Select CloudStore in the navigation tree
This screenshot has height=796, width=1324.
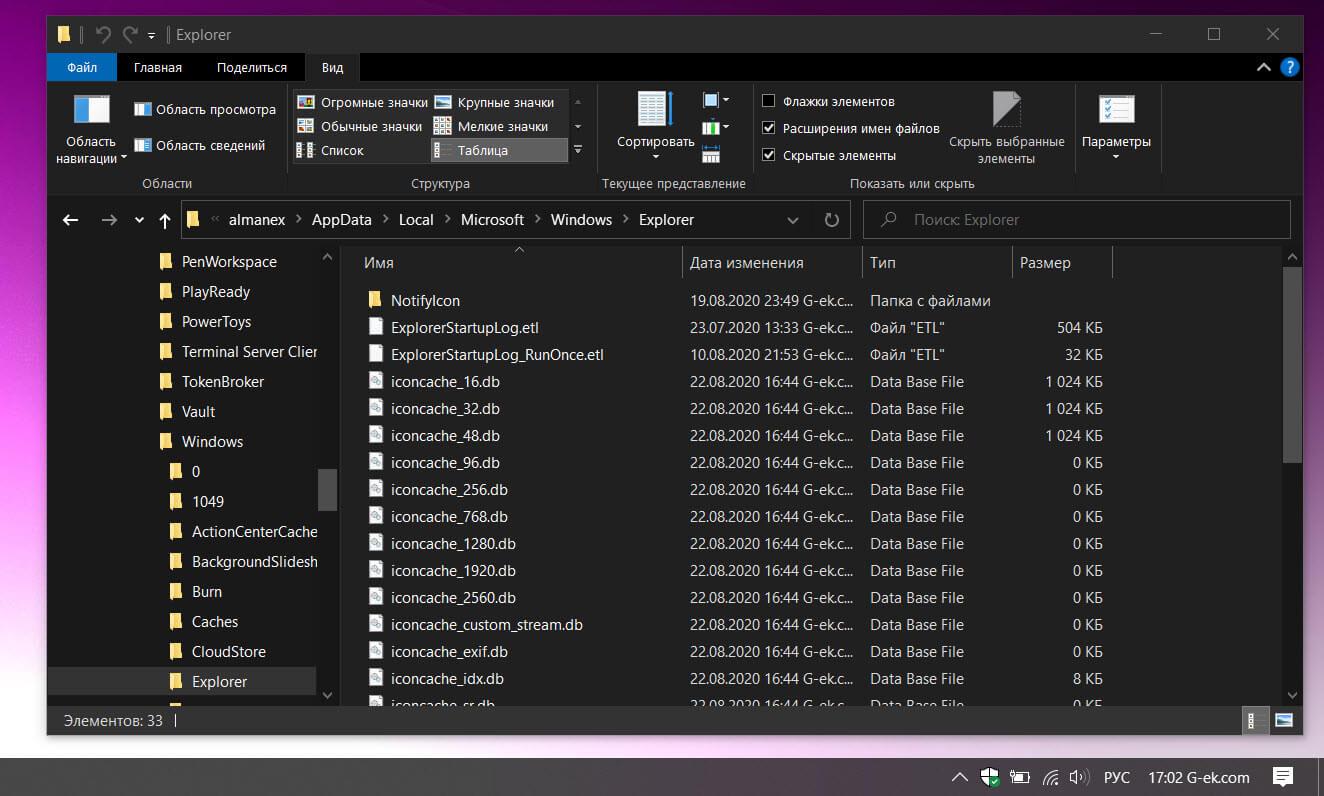click(x=229, y=651)
